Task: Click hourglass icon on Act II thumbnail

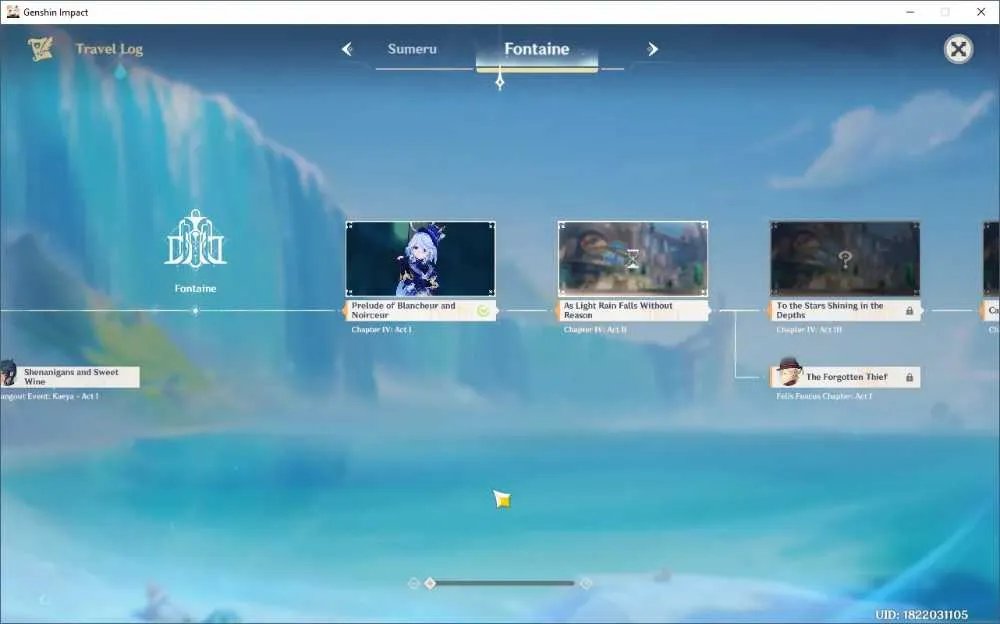Action: coord(632,259)
